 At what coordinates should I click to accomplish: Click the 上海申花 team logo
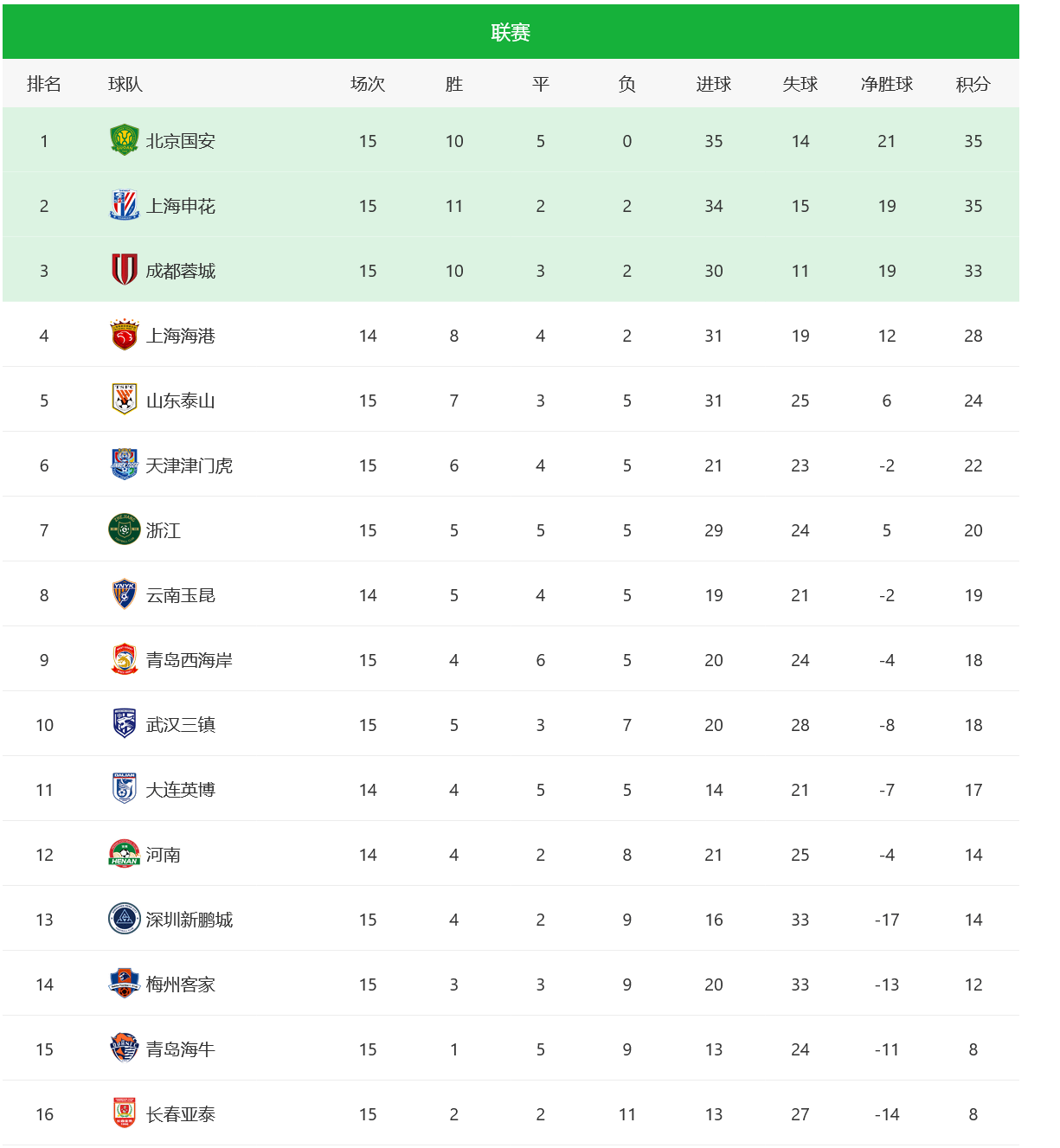click(125, 205)
